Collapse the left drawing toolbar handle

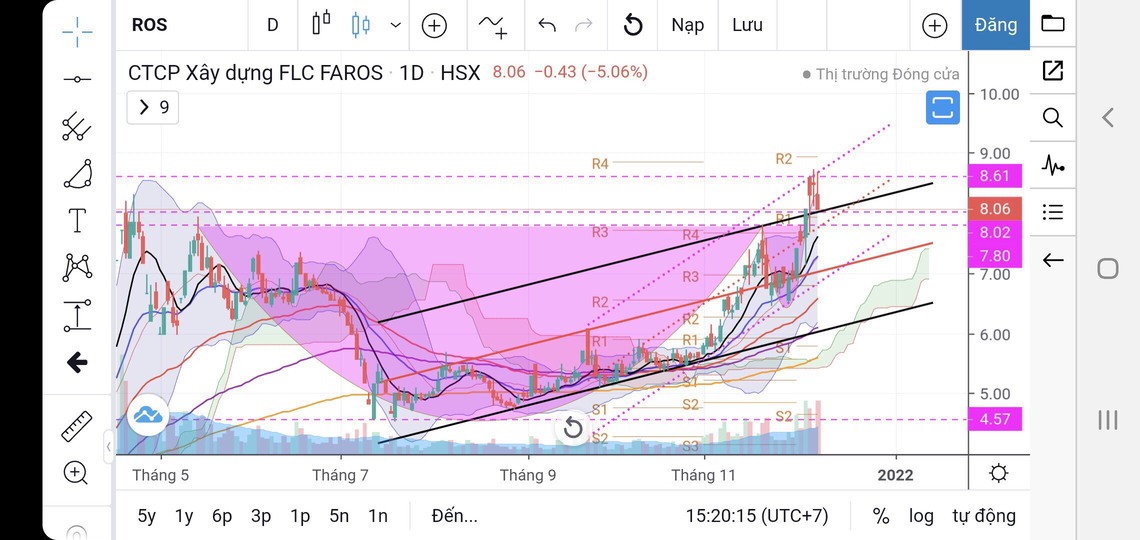click(x=108, y=448)
